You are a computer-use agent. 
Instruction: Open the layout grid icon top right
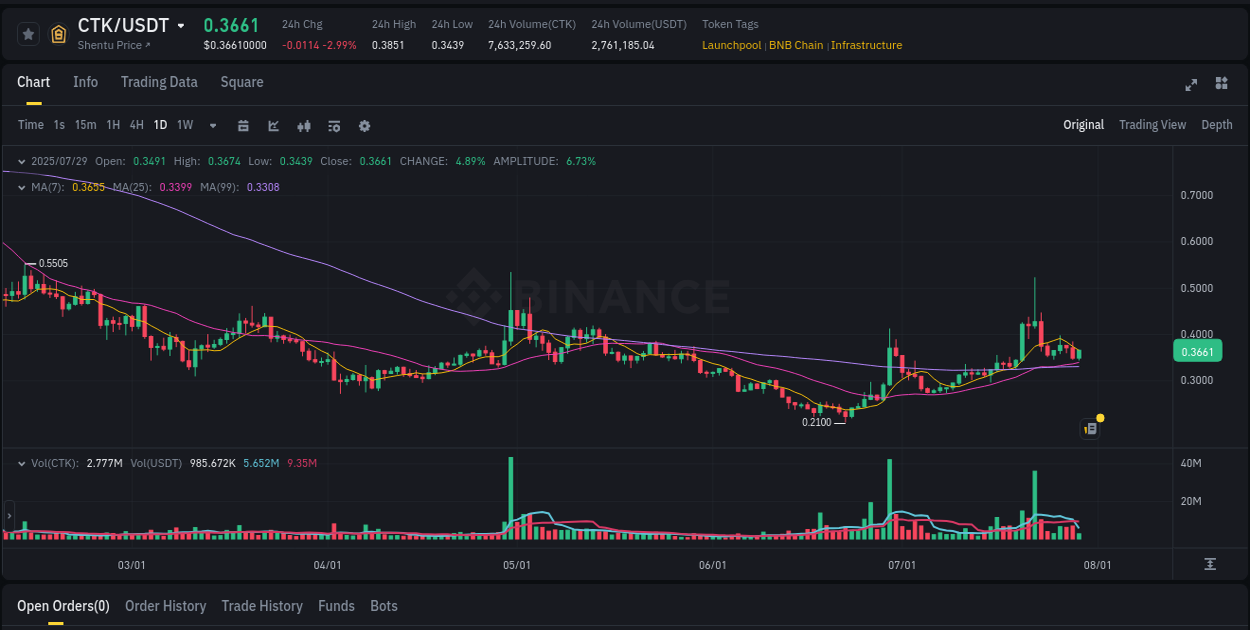(x=1221, y=86)
